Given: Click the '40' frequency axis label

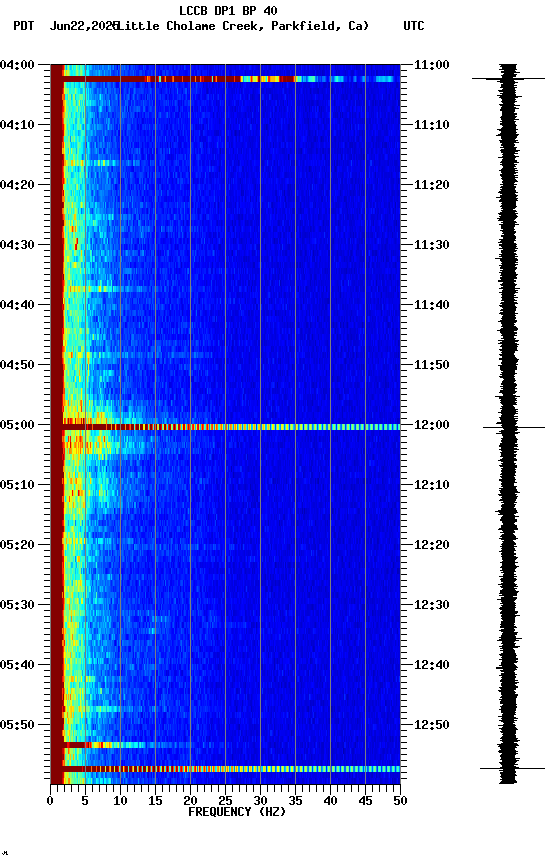Looking at the screenshot, I should pos(330,801).
